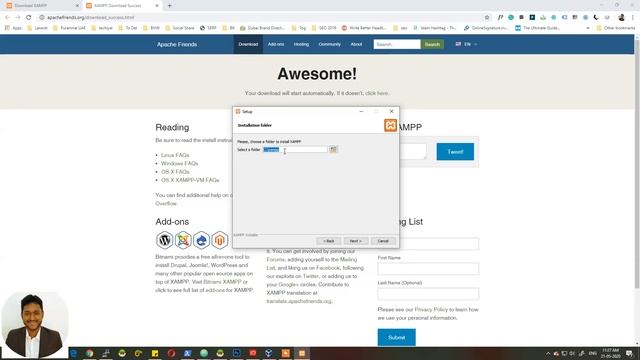Viewport: 640px width, 360px height.
Task: Click the Select a folder path field
Action: [x=295, y=150]
